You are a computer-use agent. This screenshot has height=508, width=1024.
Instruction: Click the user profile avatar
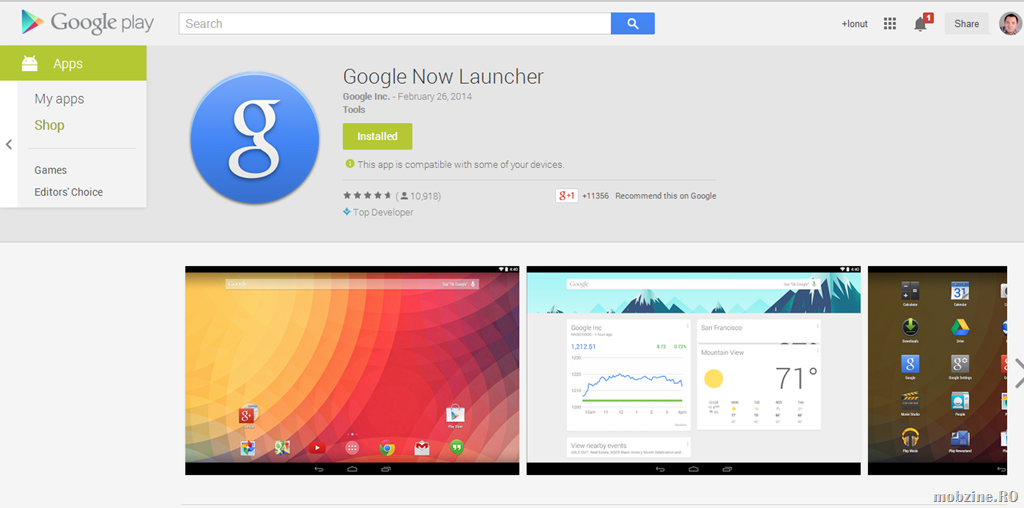pos(1010,24)
